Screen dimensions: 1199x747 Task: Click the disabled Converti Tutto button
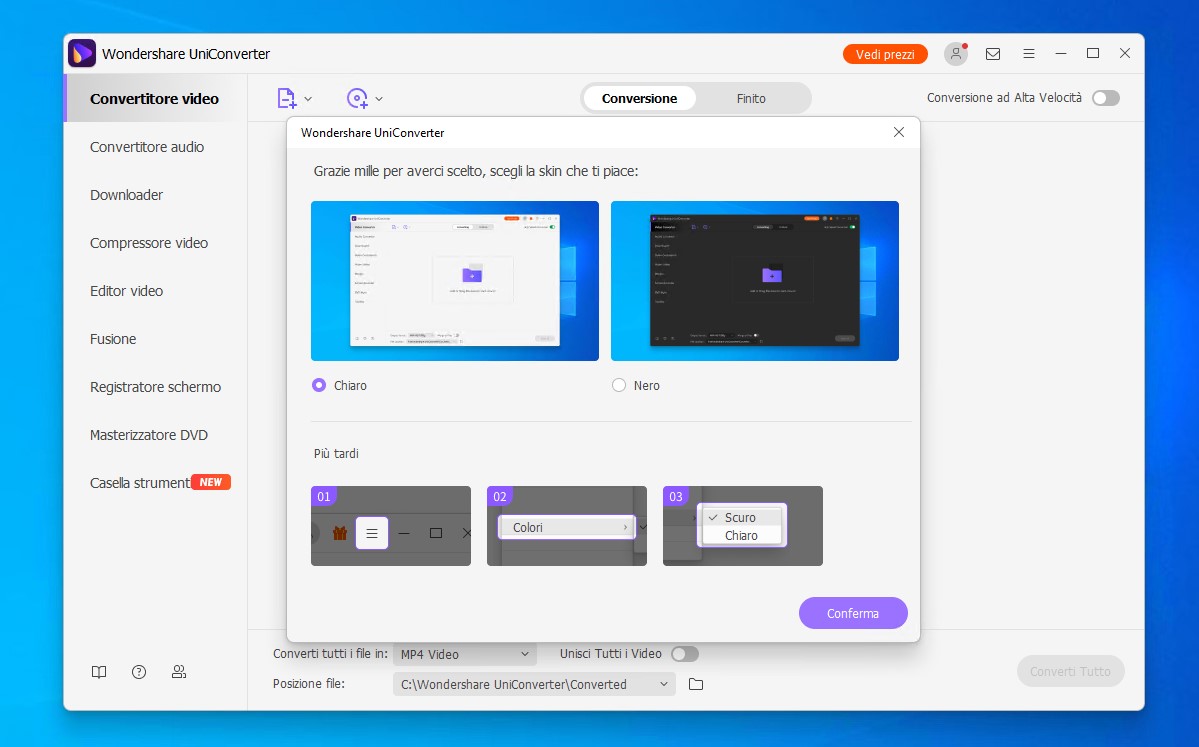1070,671
